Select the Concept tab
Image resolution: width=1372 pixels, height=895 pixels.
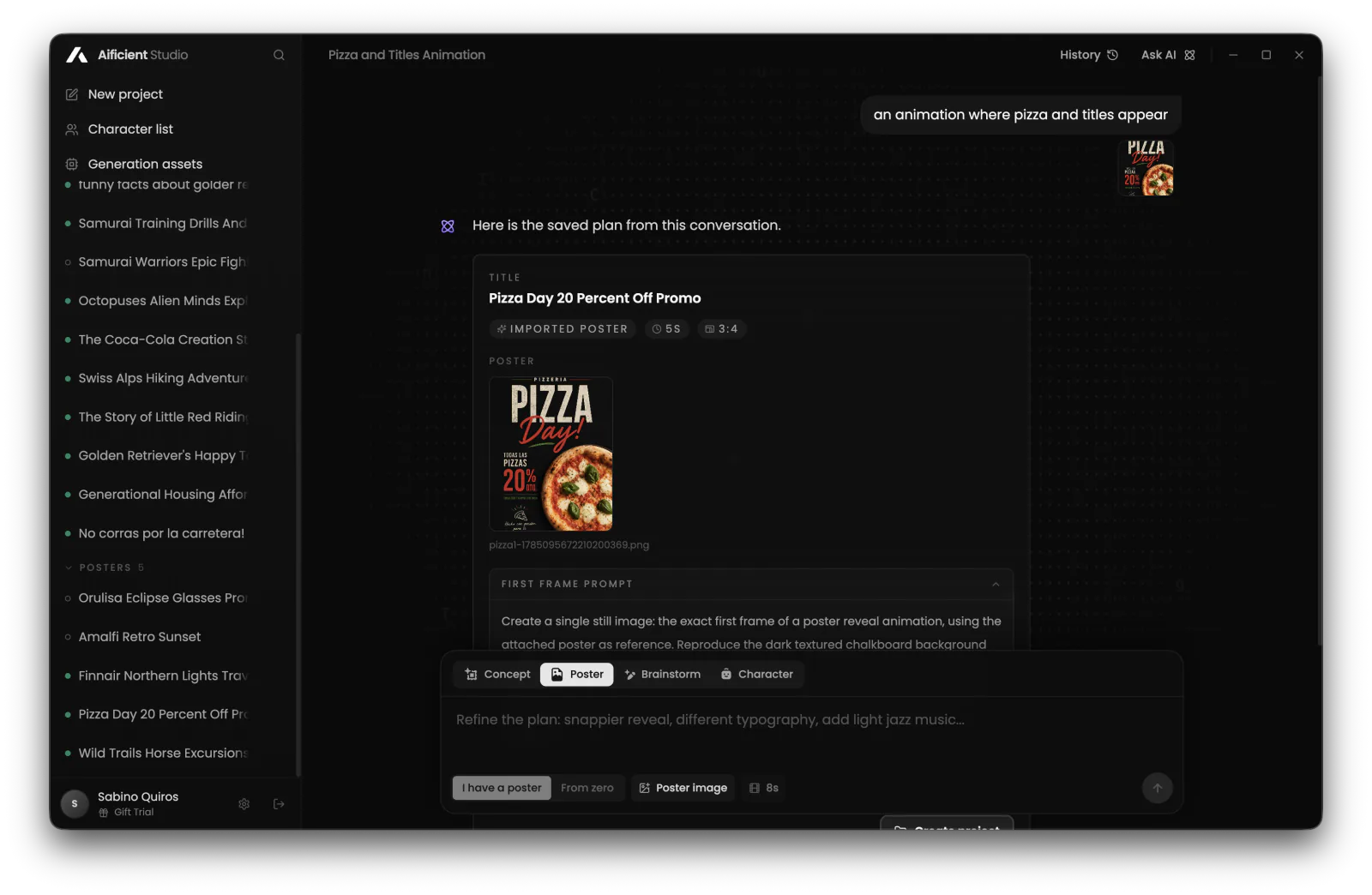coord(497,675)
